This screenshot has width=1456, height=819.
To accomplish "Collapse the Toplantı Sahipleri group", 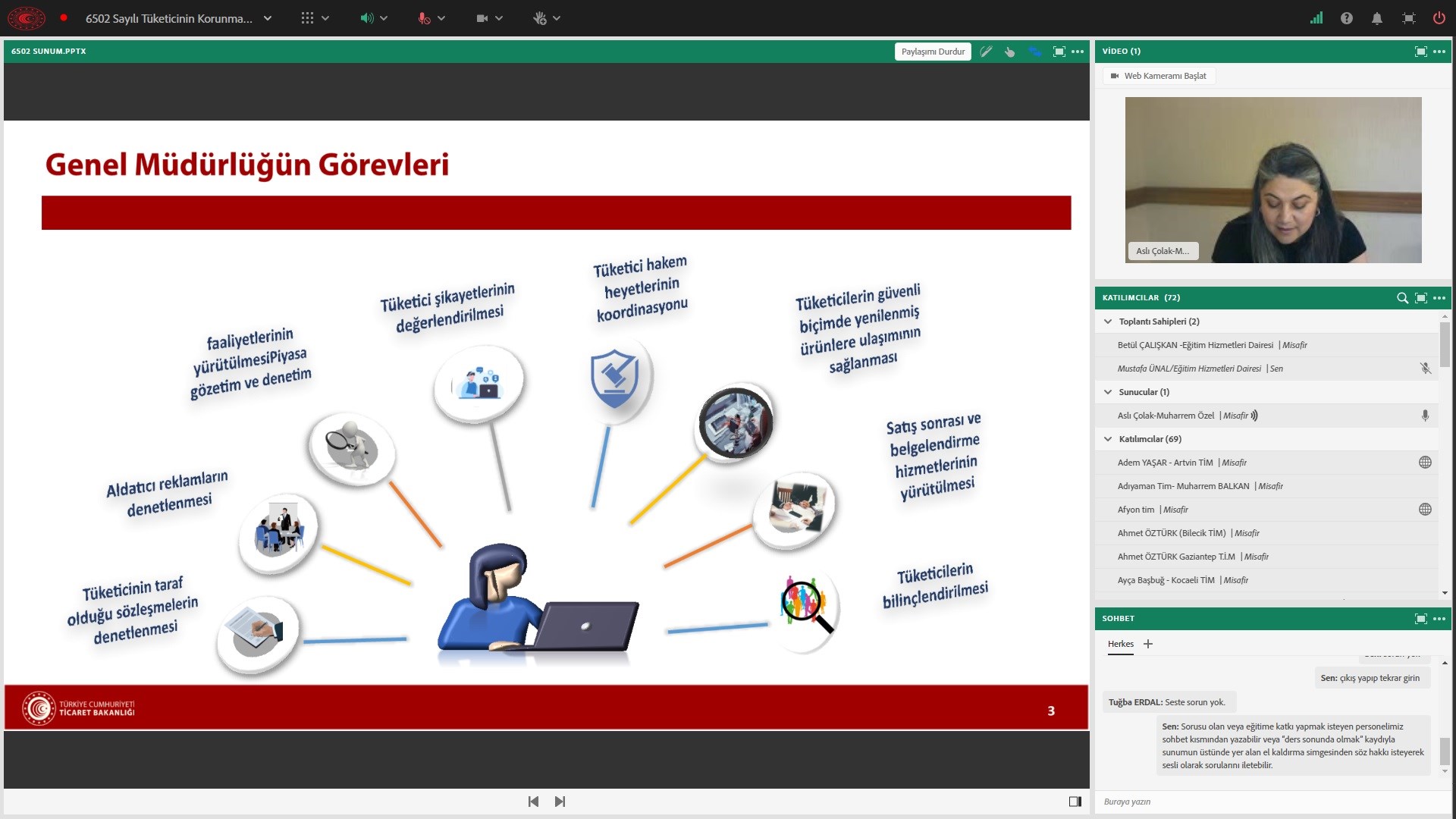I will click(x=1108, y=322).
